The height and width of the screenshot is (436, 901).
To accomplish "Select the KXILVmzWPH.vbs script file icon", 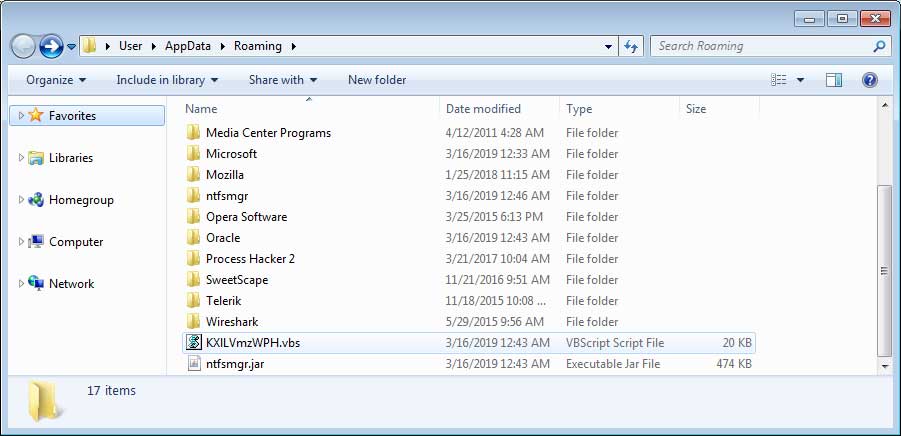I will 193,343.
